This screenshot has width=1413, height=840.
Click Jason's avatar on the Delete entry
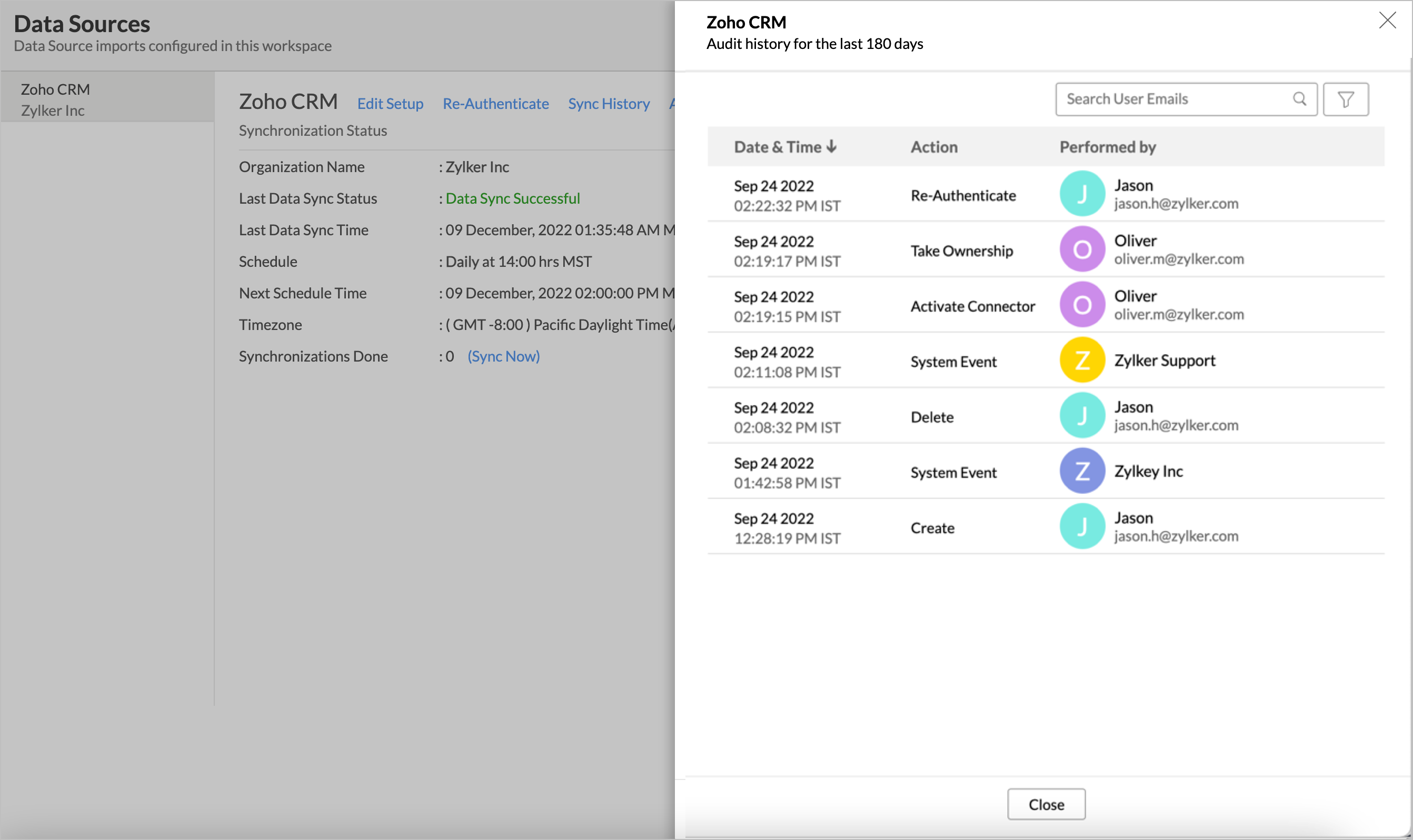1082,415
